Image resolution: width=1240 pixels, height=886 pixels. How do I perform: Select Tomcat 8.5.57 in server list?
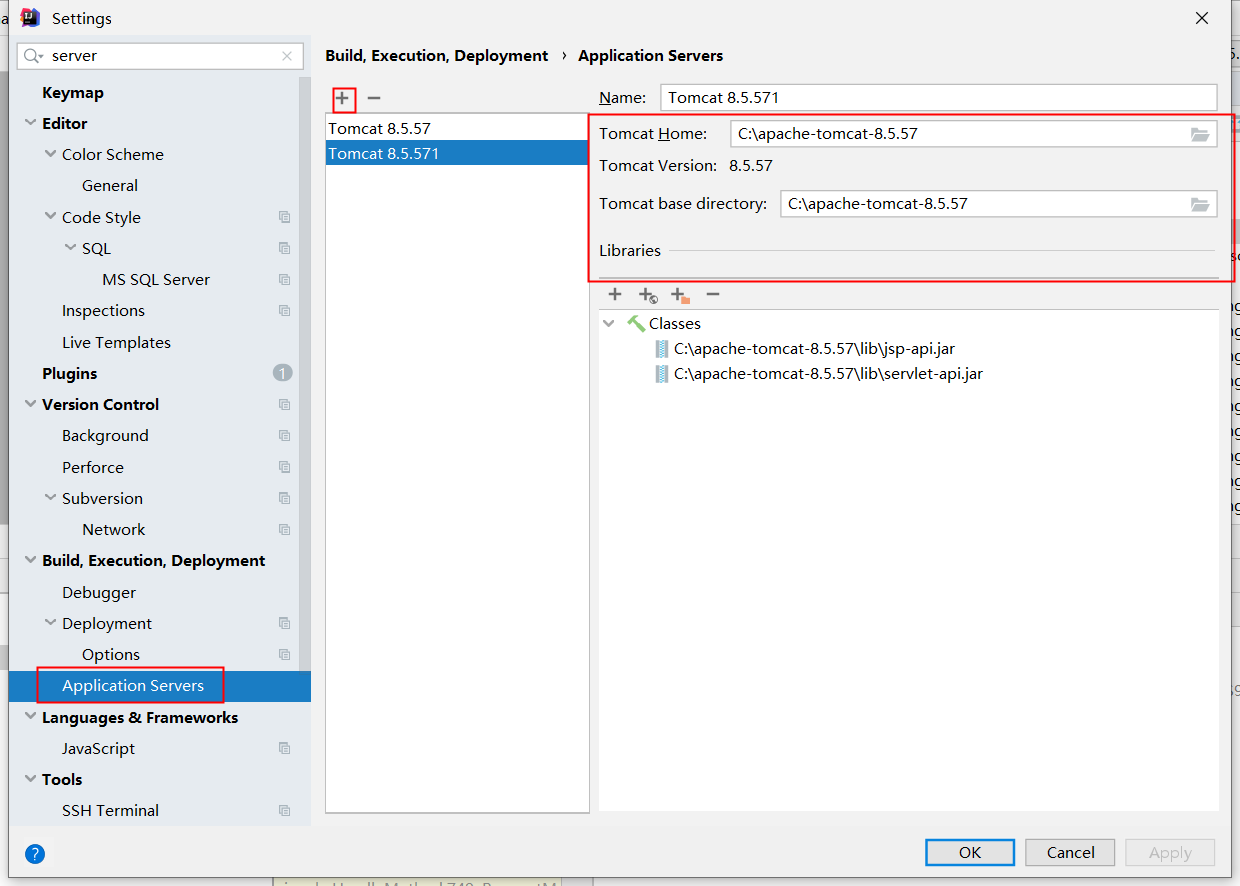(x=457, y=128)
